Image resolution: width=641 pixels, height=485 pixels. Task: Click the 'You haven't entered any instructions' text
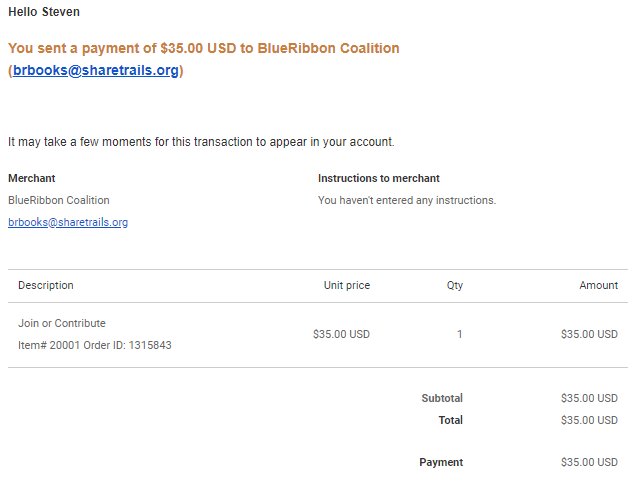[x=407, y=200]
